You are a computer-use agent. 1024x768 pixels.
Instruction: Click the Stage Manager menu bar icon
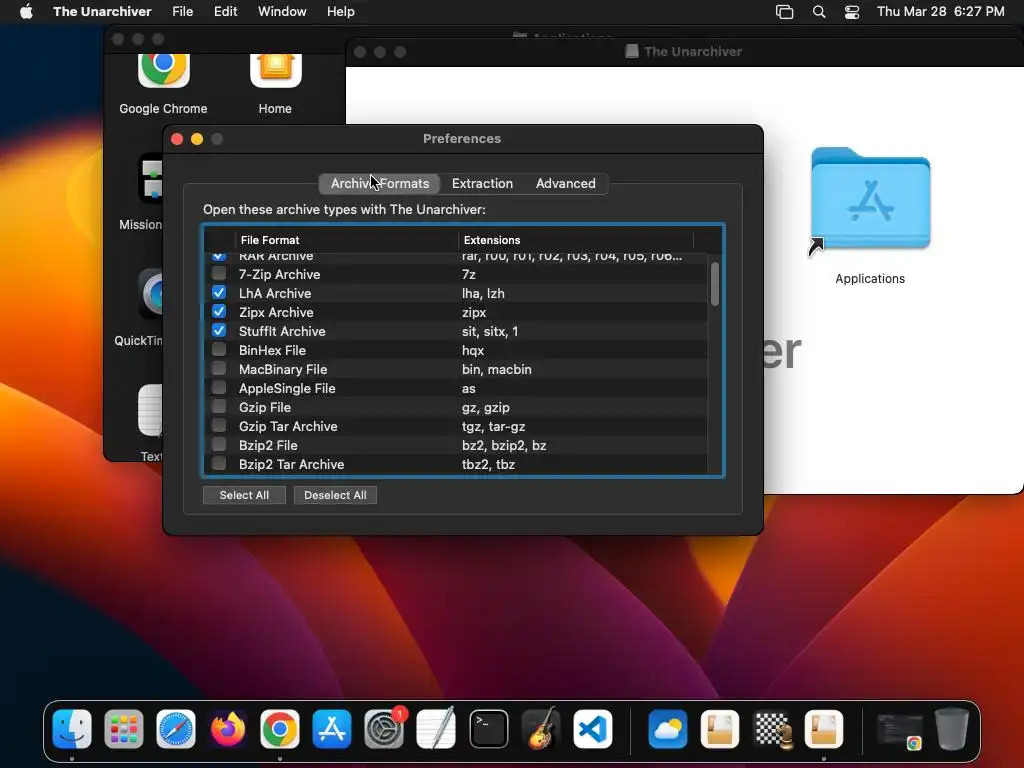784,12
